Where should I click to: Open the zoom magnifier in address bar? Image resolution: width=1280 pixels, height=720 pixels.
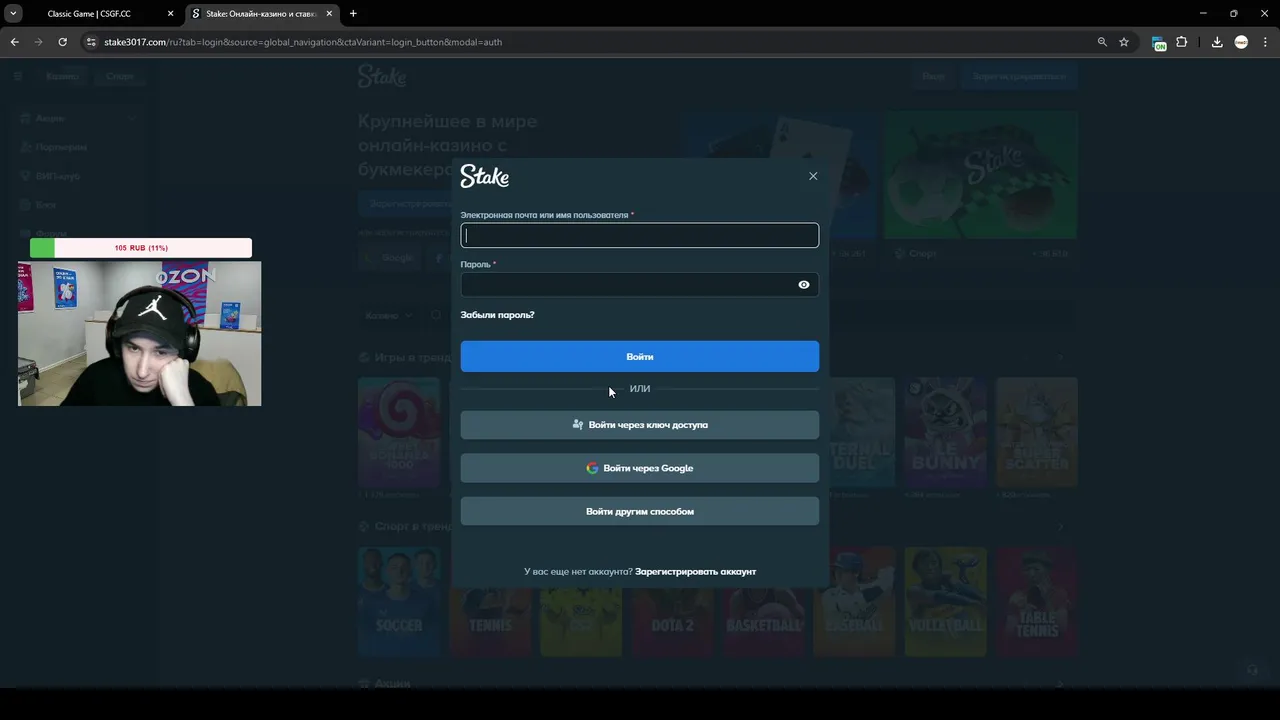(1102, 42)
